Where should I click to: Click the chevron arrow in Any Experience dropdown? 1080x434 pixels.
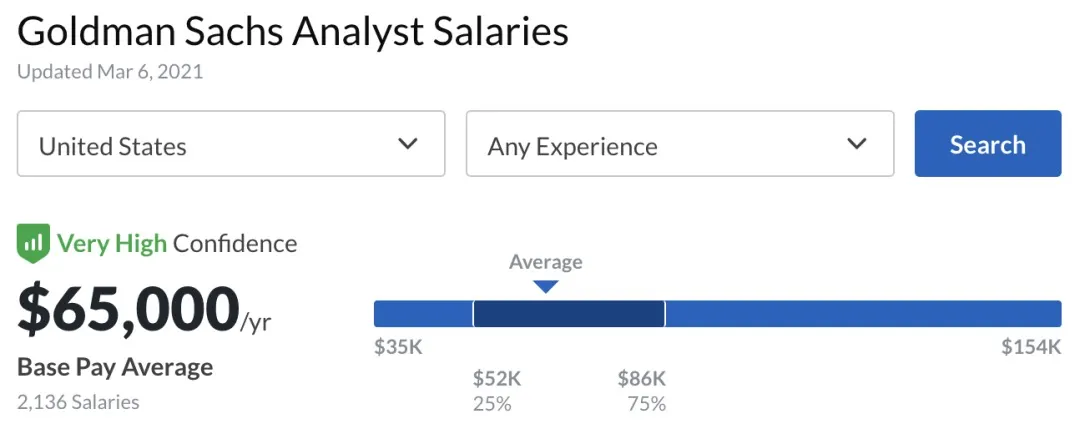[856, 144]
